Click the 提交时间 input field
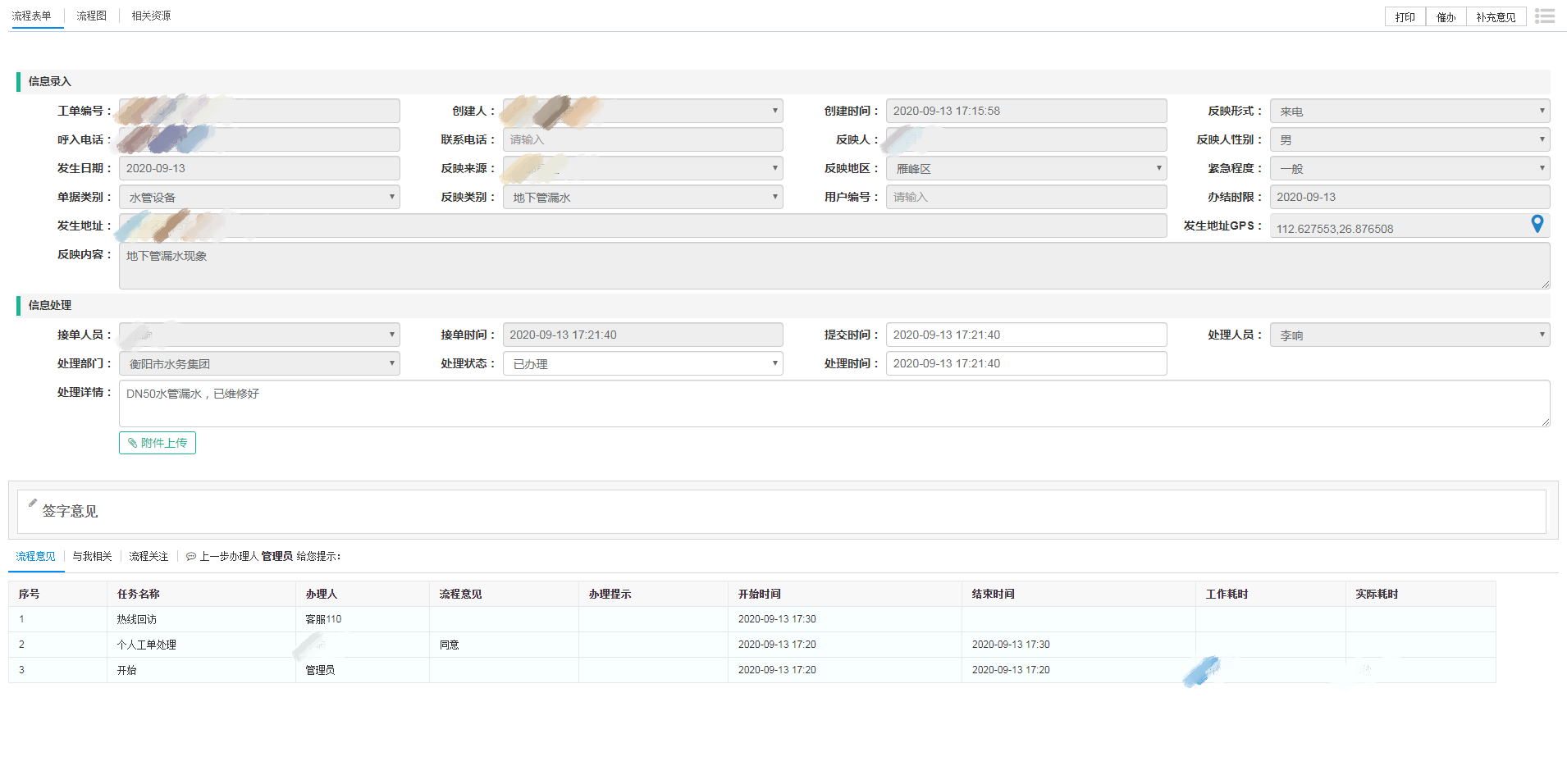 click(x=1026, y=335)
